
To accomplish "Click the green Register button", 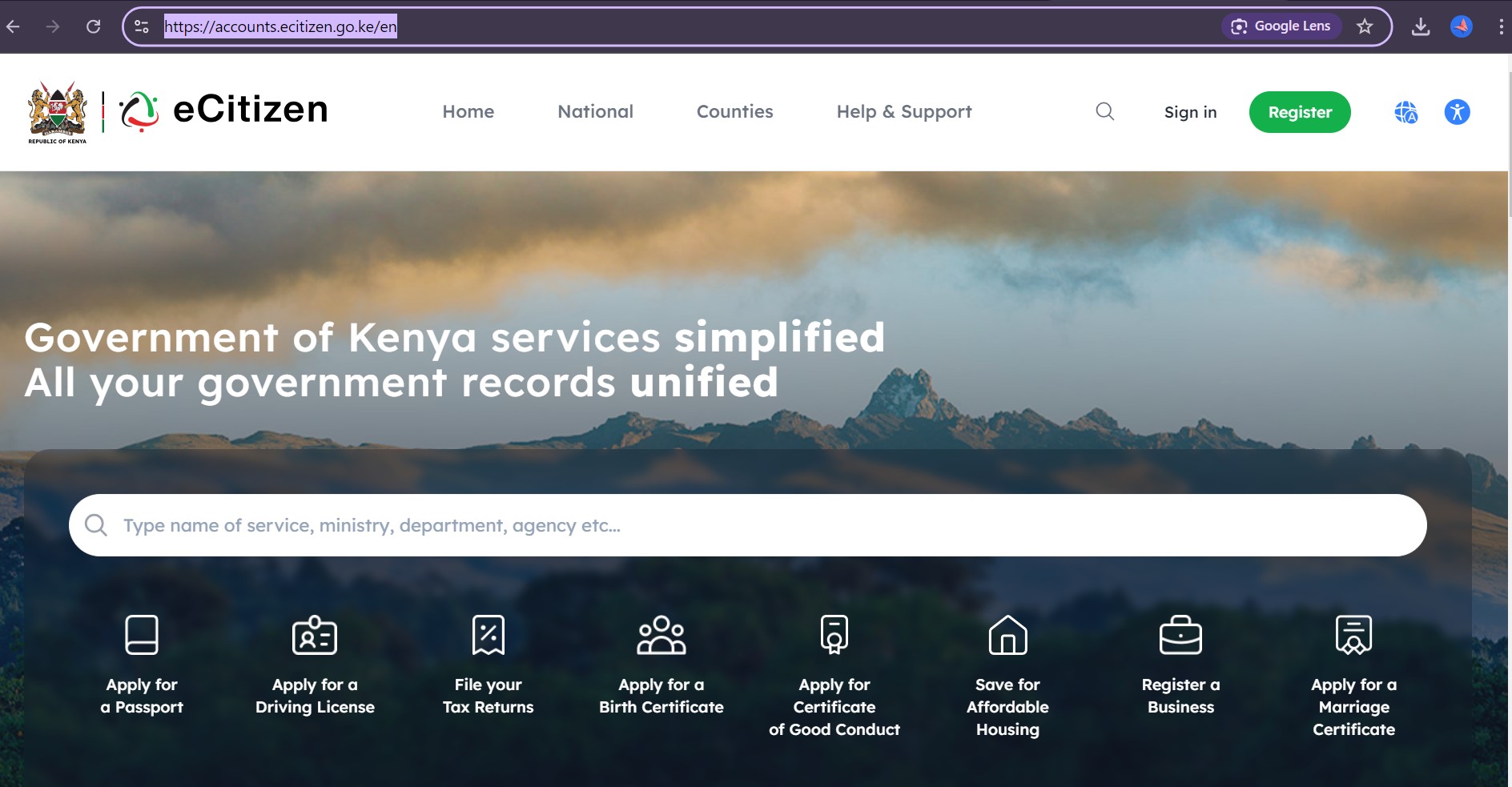I will 1299,112.
